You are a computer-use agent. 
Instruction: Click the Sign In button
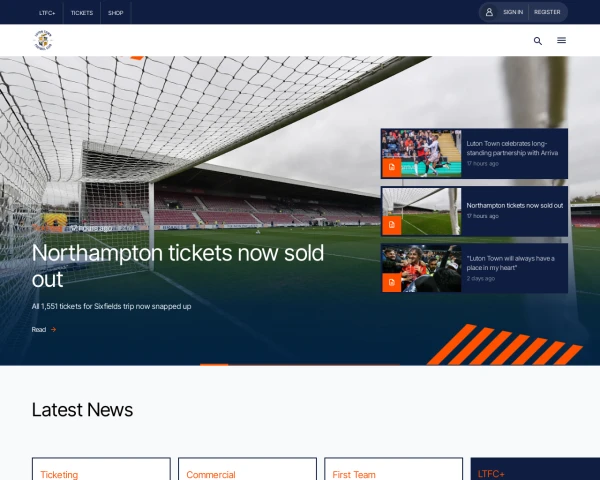click(513, 12)
